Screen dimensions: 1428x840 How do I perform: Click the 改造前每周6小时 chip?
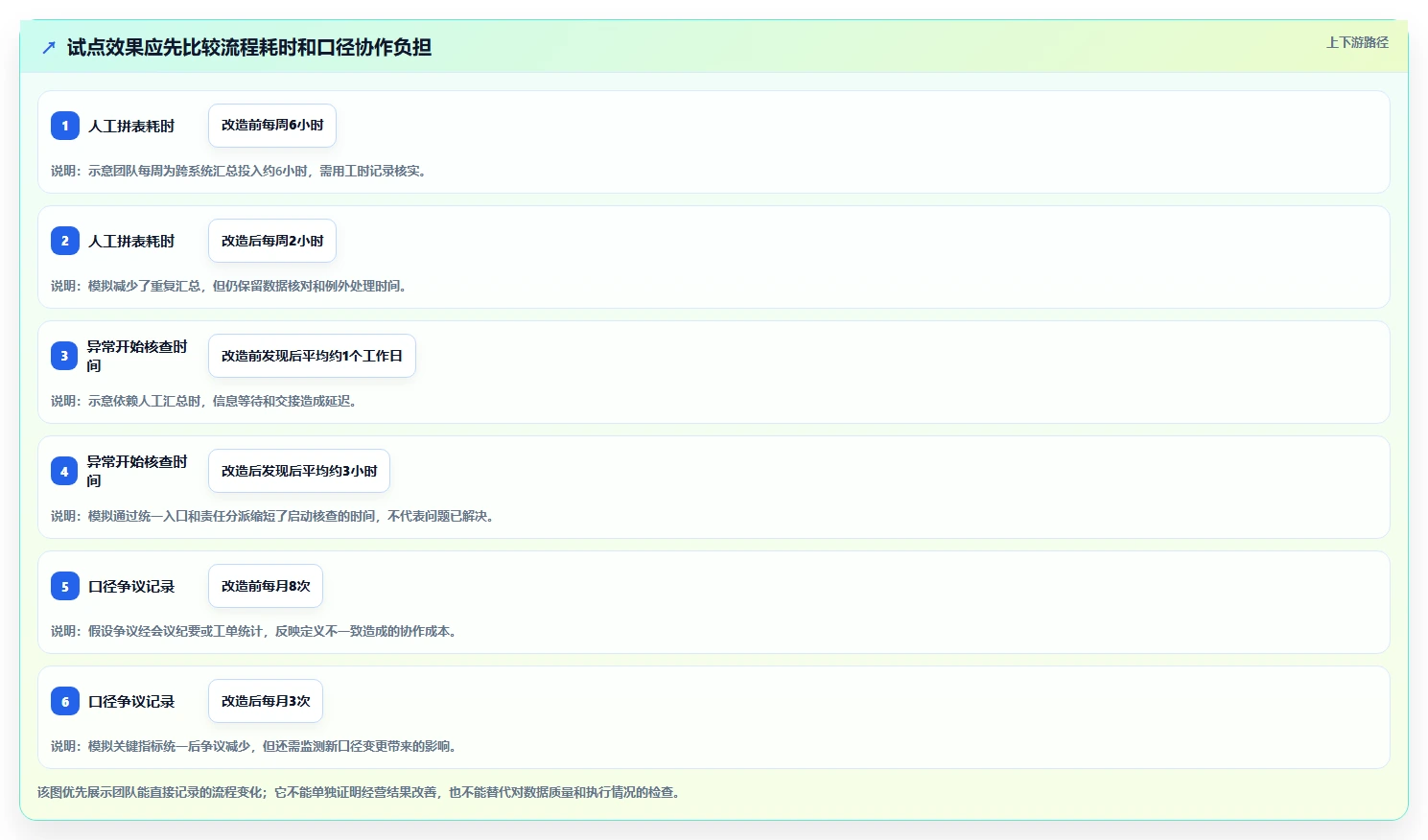272,126
